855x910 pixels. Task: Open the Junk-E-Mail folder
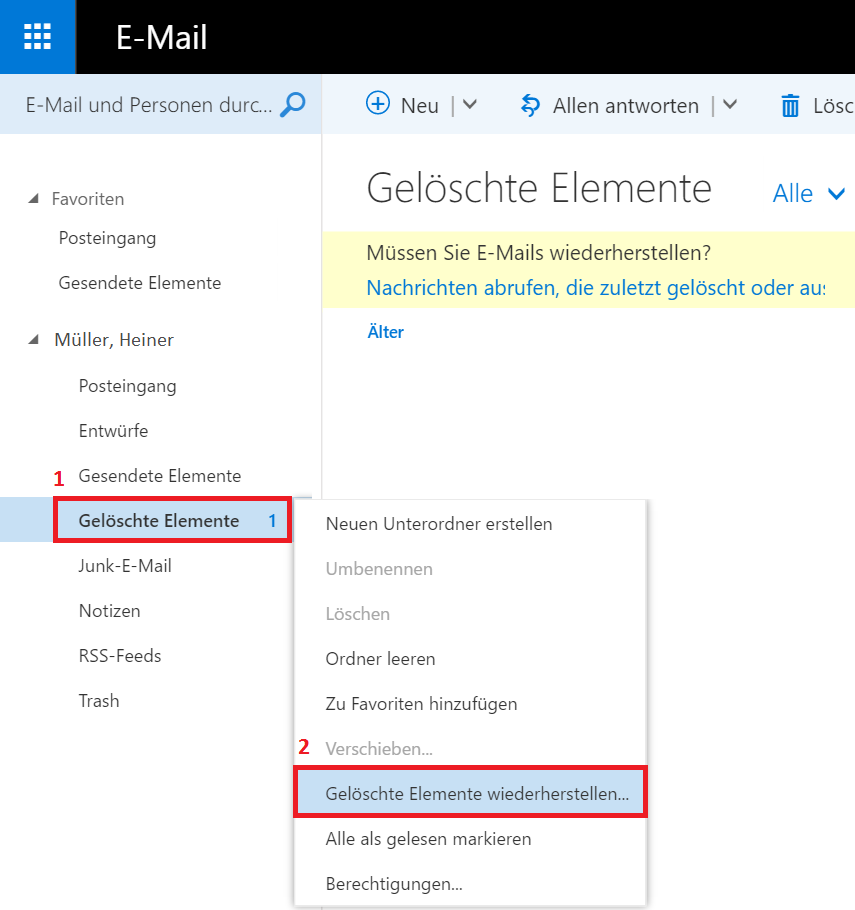point(125,566)
